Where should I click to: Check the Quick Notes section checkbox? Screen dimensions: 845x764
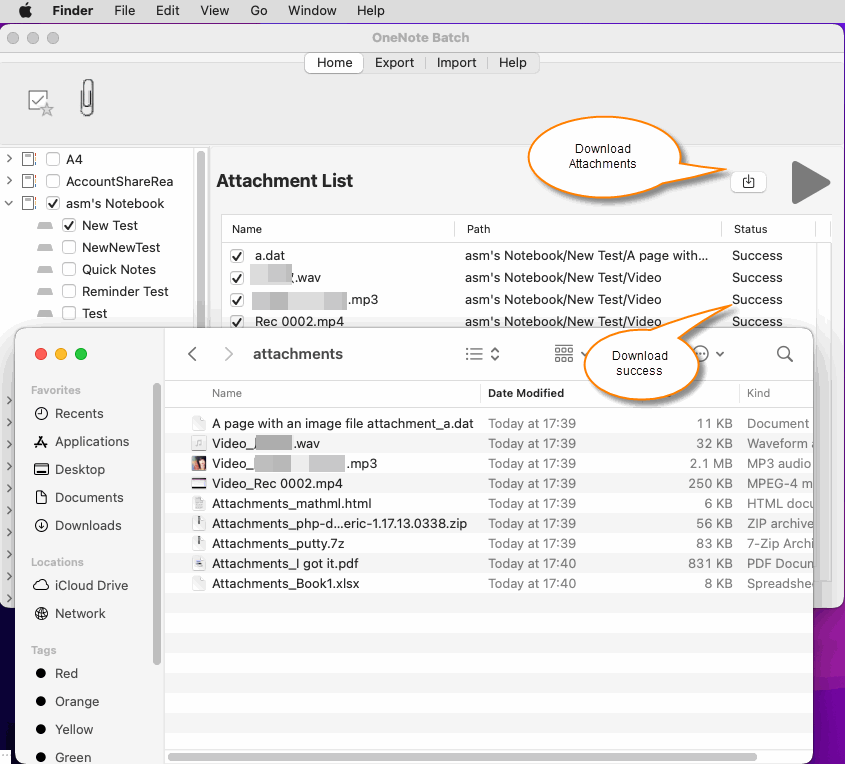[69, 269]
